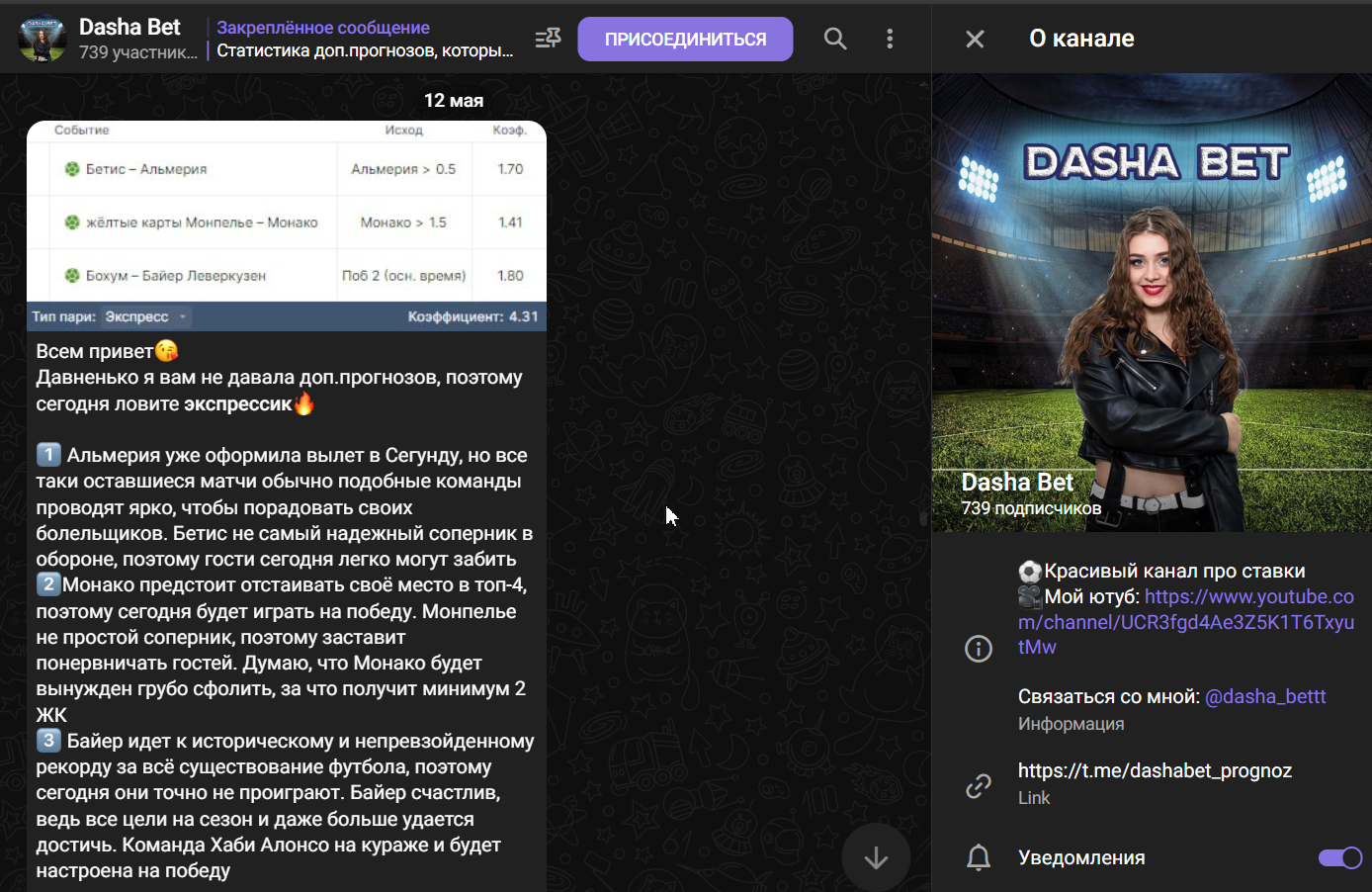The width and height of the screenshot is (1372, 892).
Task: Click the 12 мая date badge
Action: point(454,100)
